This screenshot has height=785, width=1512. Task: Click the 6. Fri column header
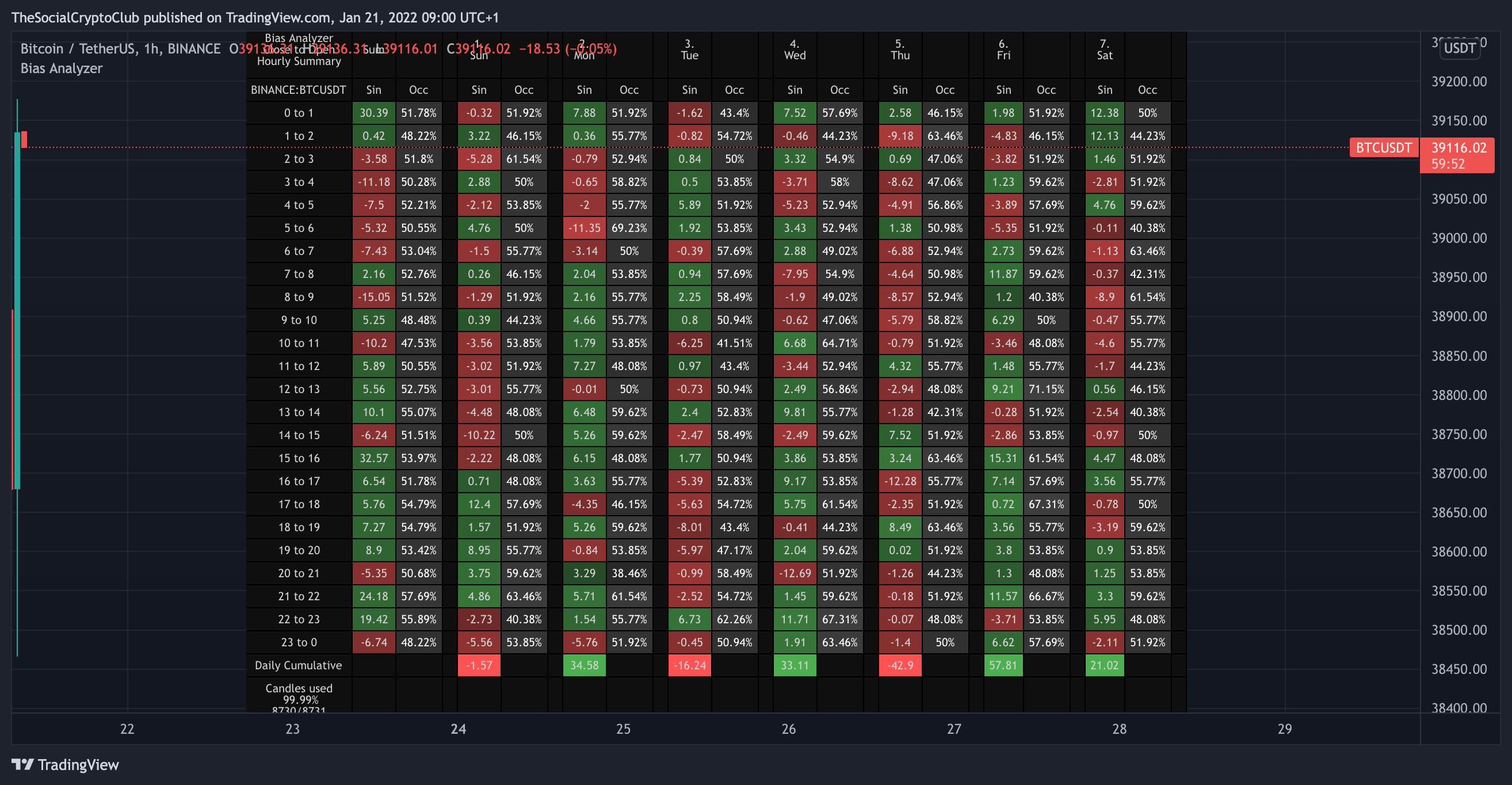click(1003, 49)
